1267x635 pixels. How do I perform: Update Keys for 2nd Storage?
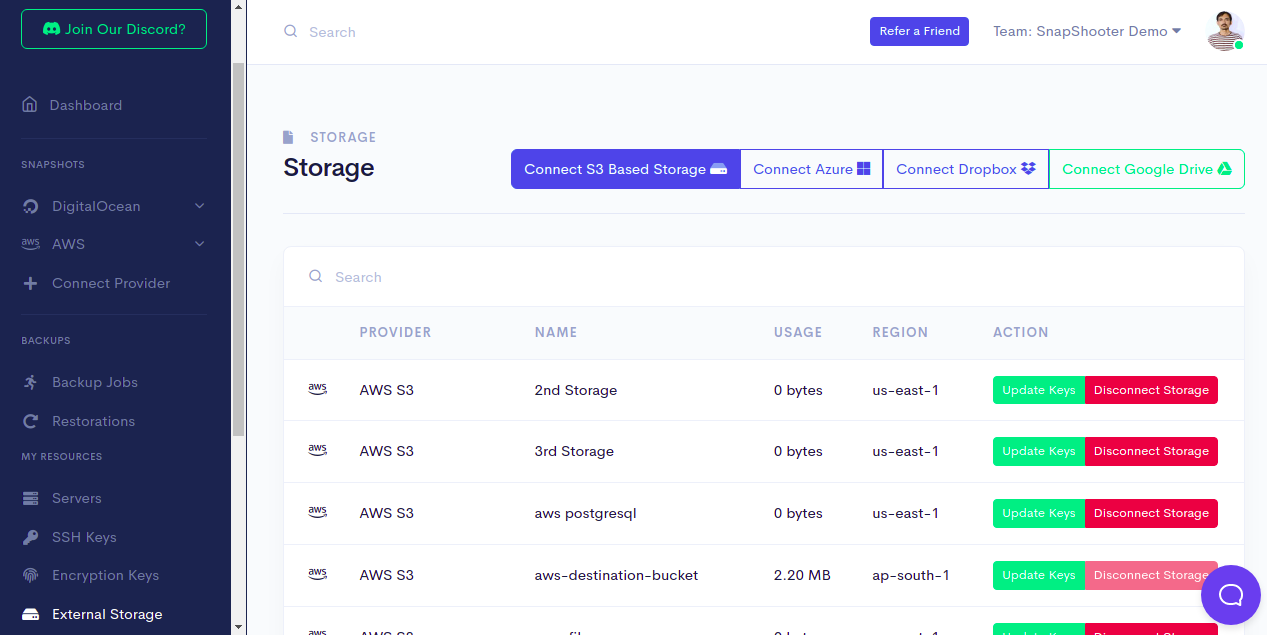(x=1039, y=390)
